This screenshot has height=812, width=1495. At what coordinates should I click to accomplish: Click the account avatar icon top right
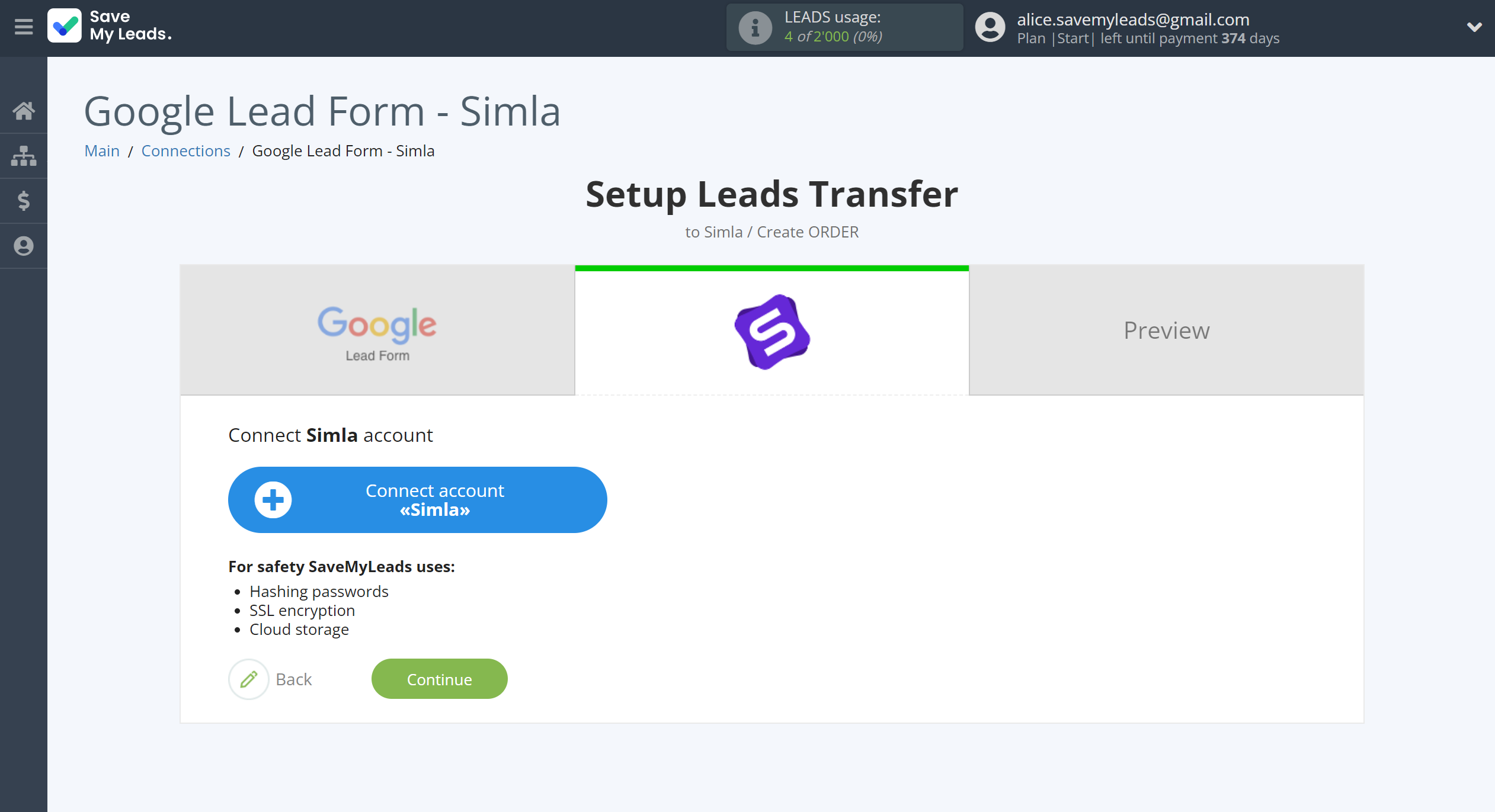989,27
